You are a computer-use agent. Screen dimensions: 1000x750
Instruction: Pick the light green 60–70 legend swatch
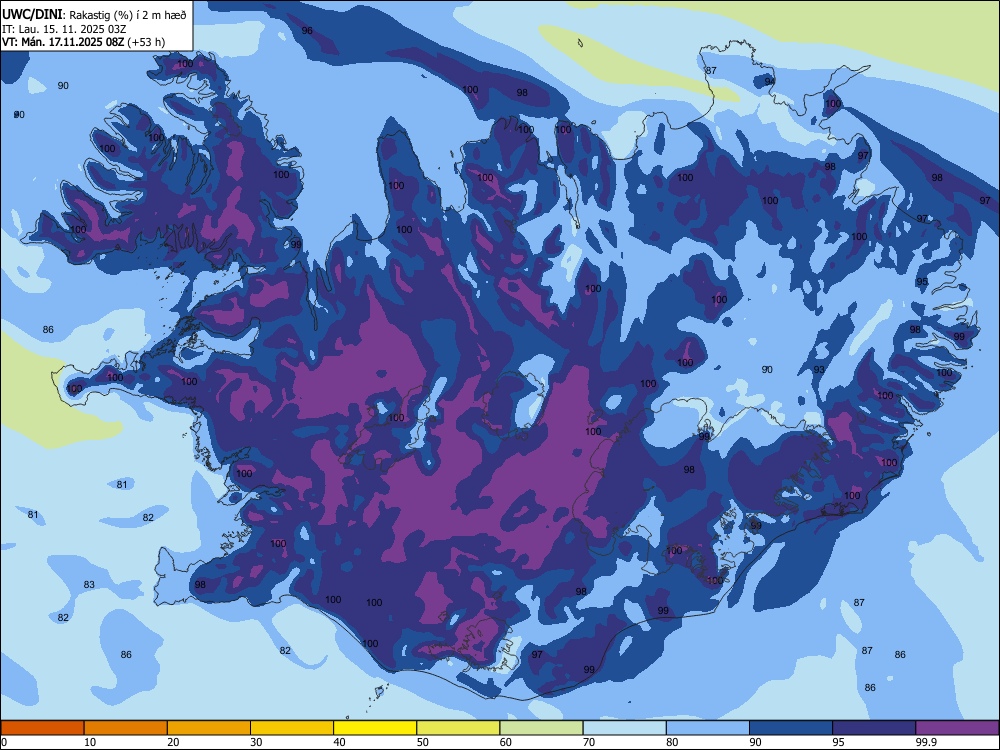(x=541, y=728)
